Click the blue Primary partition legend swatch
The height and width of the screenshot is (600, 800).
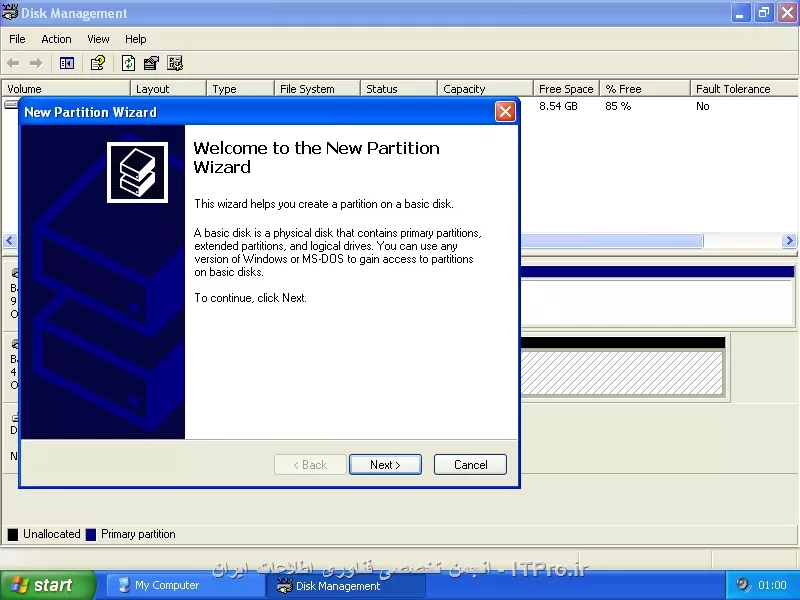click(x=91, y=534)
